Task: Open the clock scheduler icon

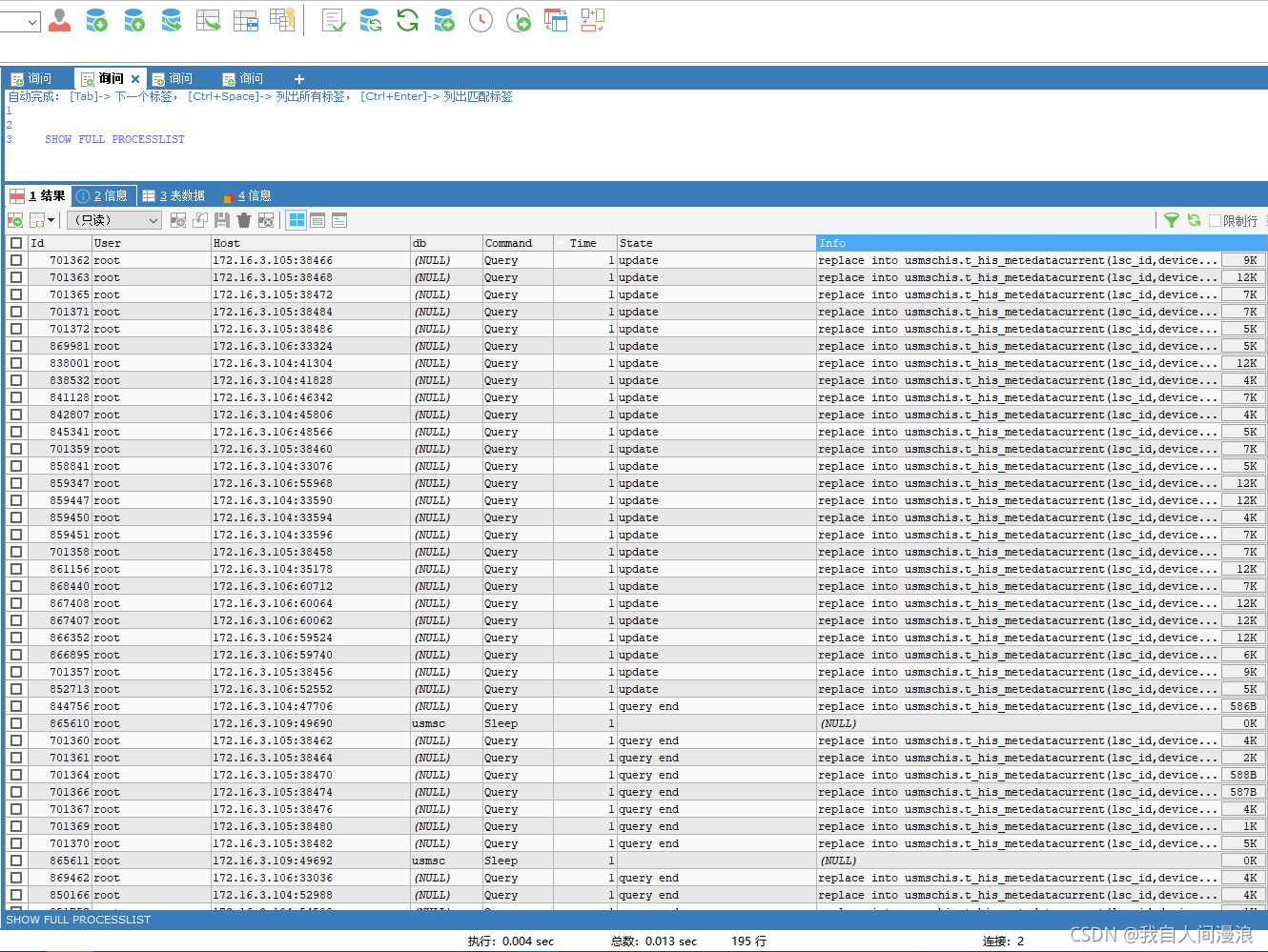Action: pyautogui.click(x=481, y=19)
